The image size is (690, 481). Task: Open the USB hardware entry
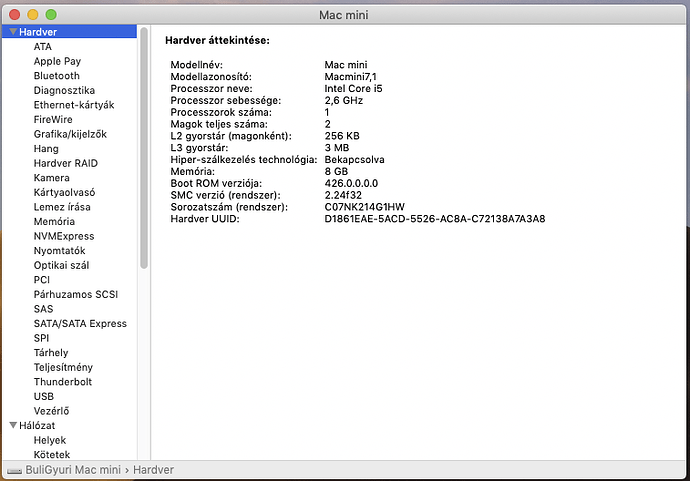tap(44, 396)
